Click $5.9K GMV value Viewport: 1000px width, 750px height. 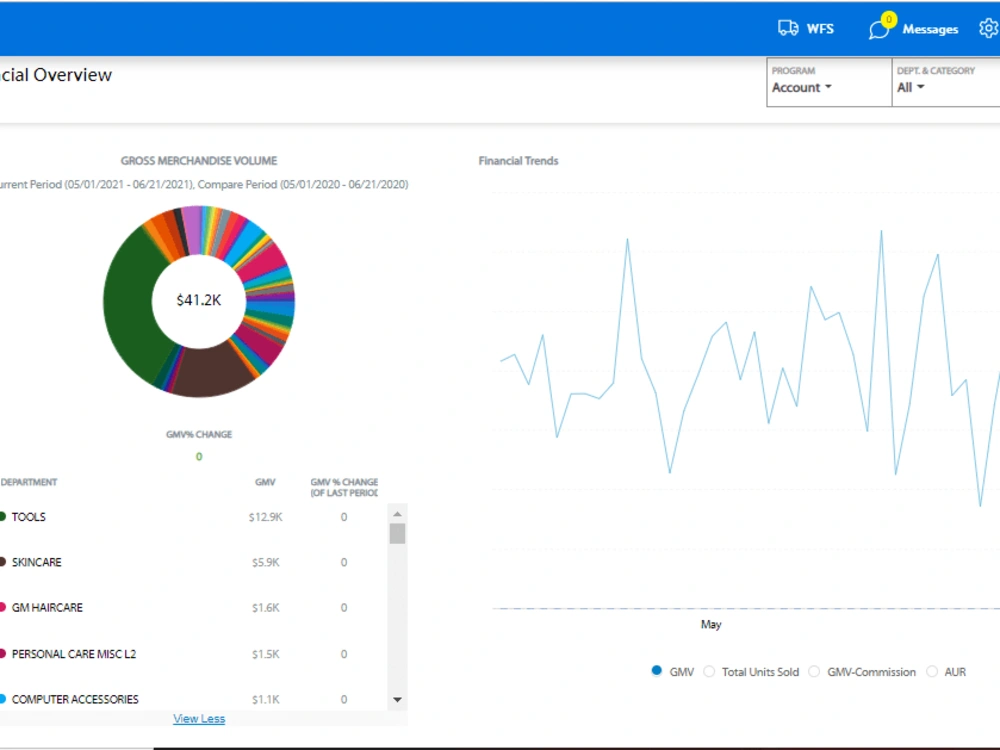click(x=265, y=562)
